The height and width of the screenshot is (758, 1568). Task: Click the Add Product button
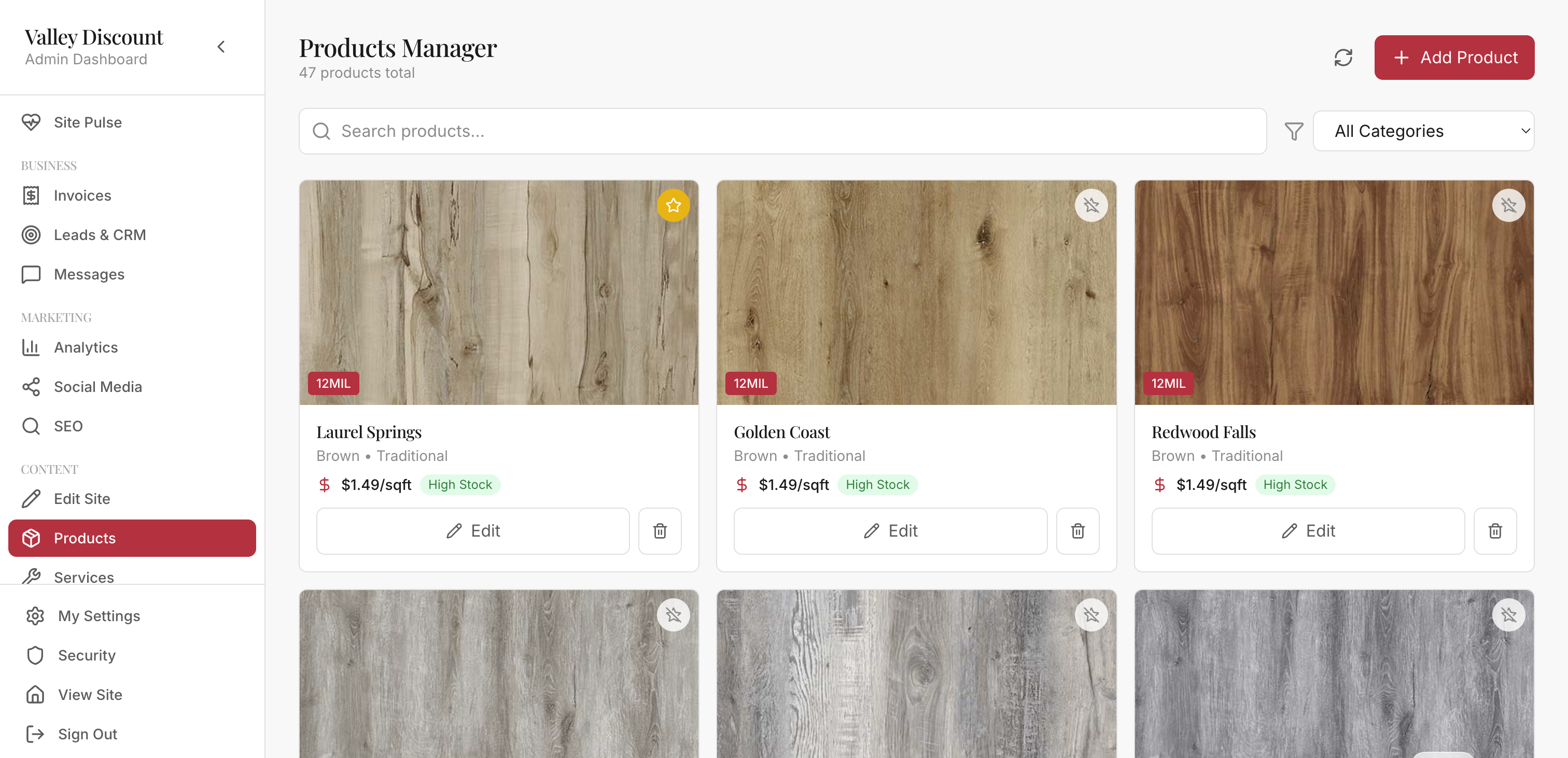(1454, 57)
